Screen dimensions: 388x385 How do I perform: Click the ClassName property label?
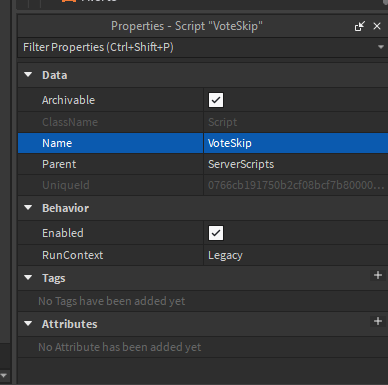pos(70,122)
